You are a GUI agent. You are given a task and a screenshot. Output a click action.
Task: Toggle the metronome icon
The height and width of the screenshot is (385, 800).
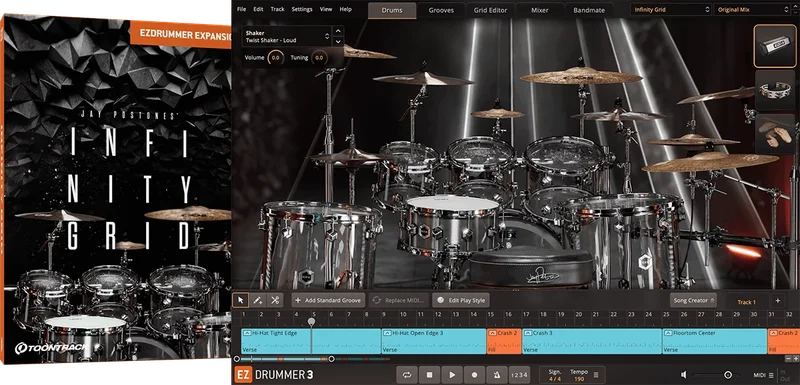(x=496, y=375)
